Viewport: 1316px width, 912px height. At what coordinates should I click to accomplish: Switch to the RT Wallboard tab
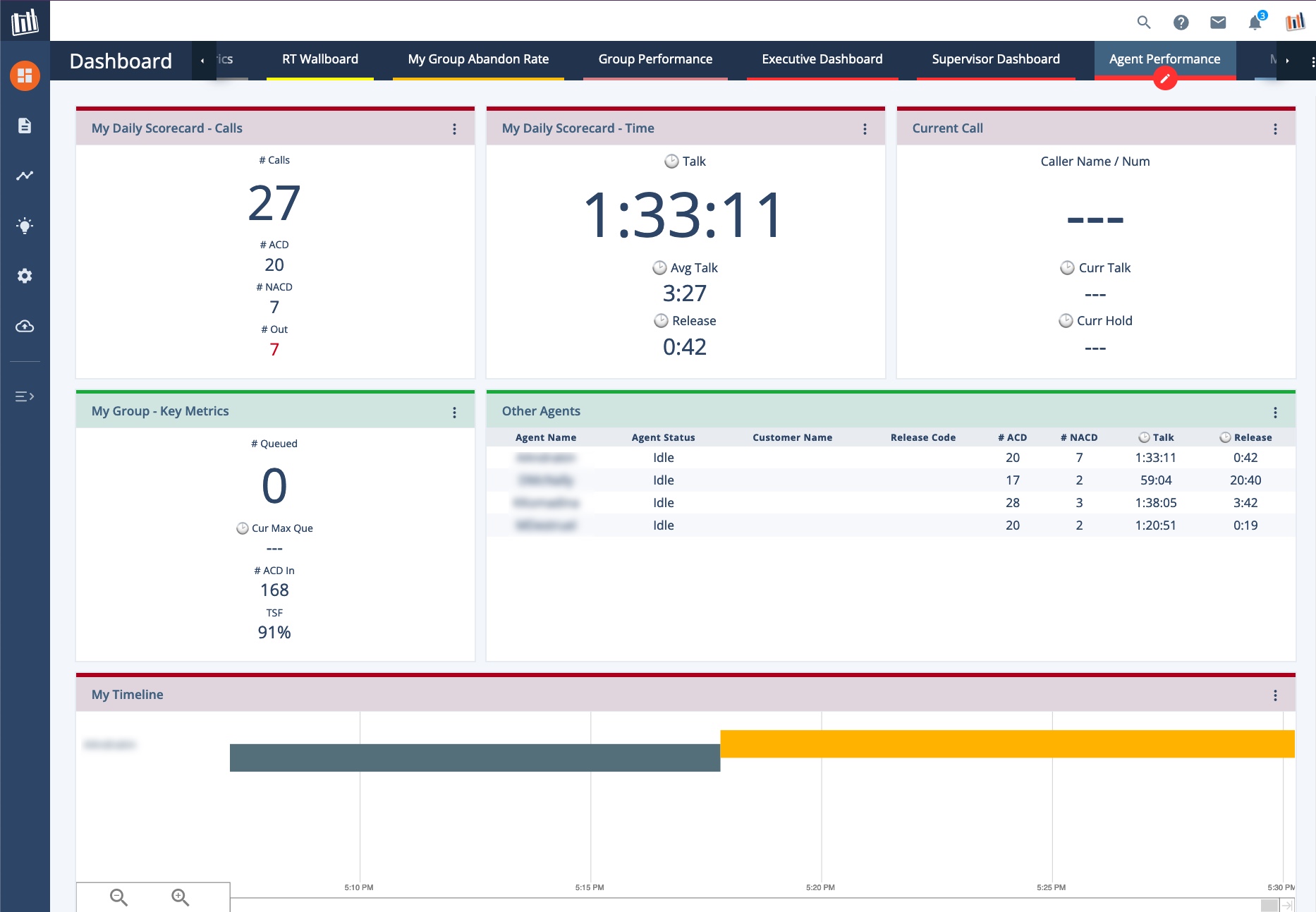pyautogui.click(x=320, y=59)
